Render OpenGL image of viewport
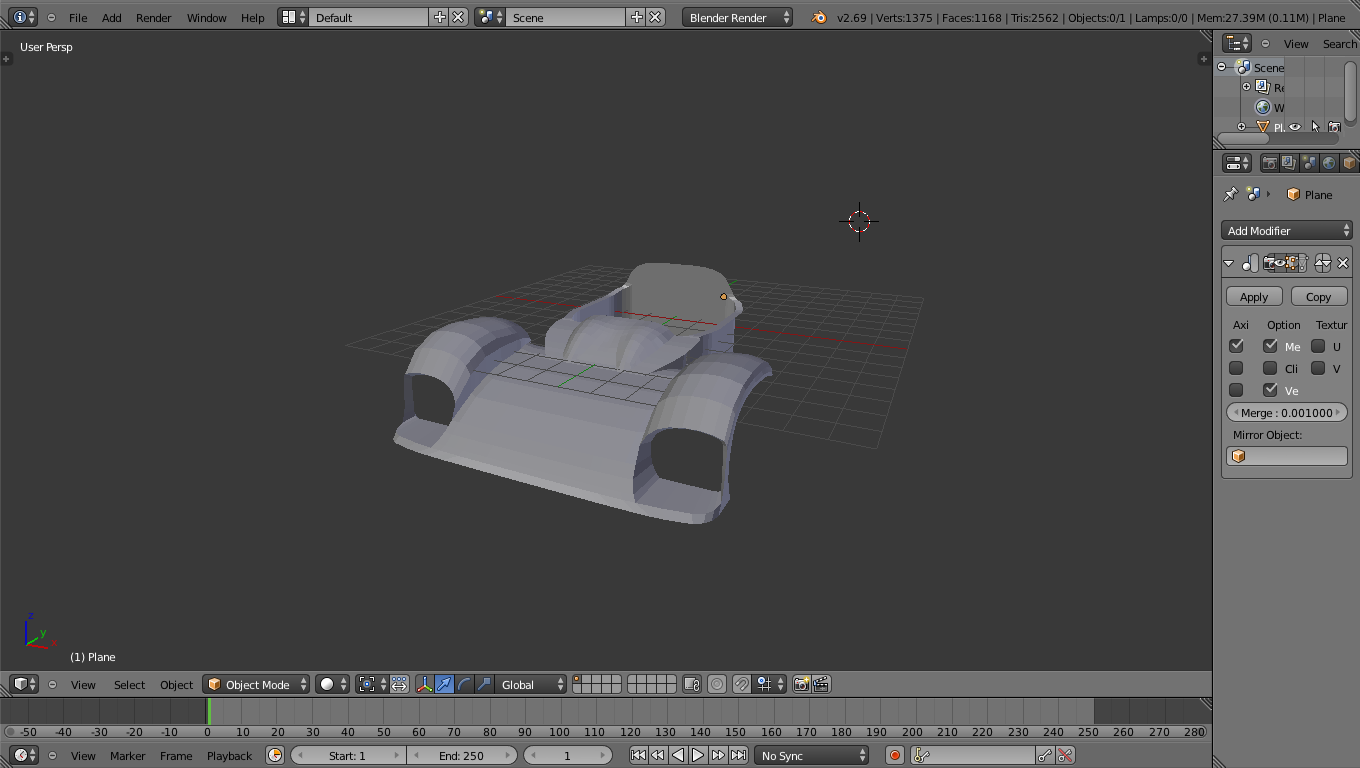The width and height of the screenshot is (1360, 768). [x=801, y=684]
